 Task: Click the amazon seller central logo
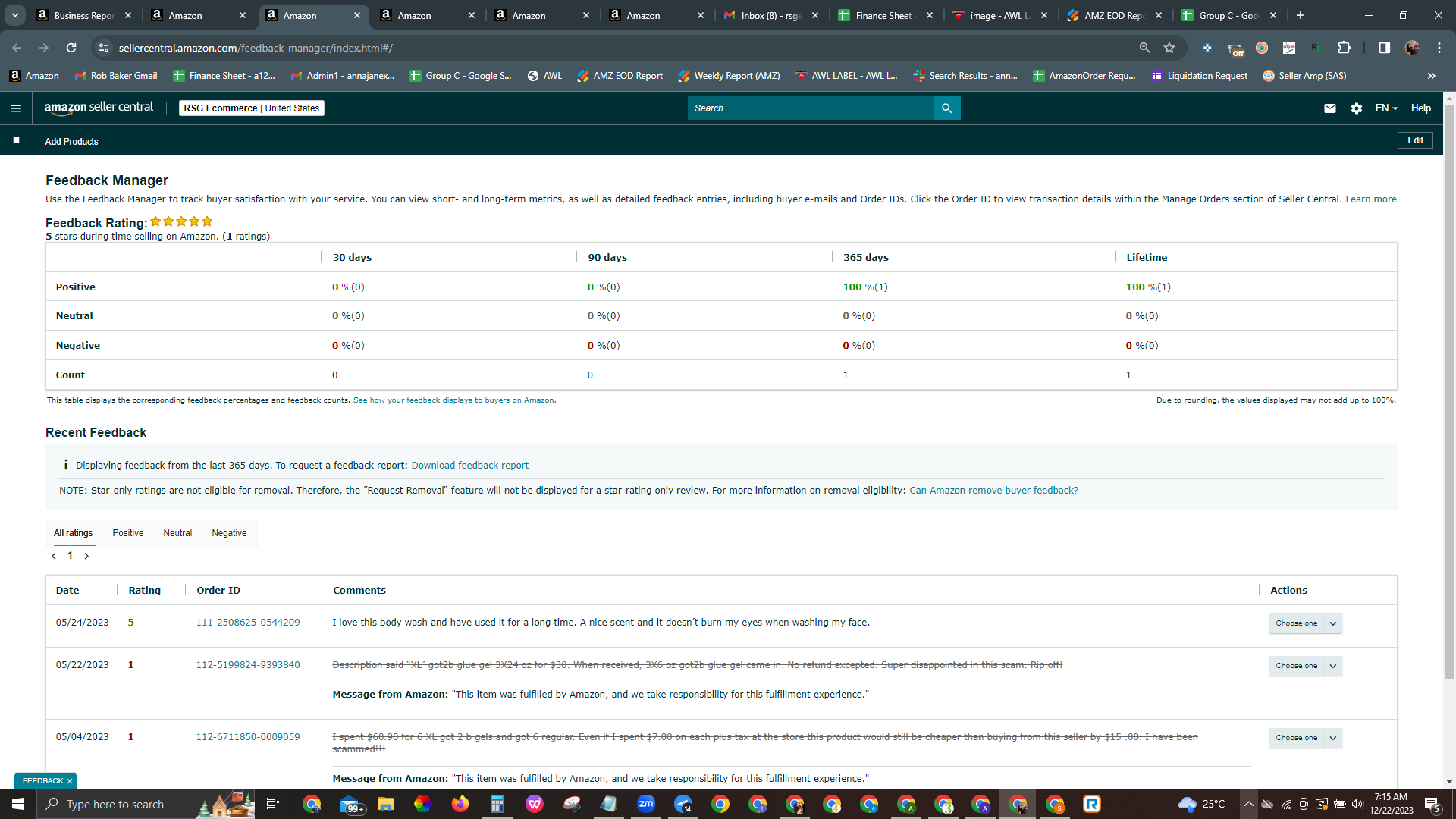click(x=99, y=108)
